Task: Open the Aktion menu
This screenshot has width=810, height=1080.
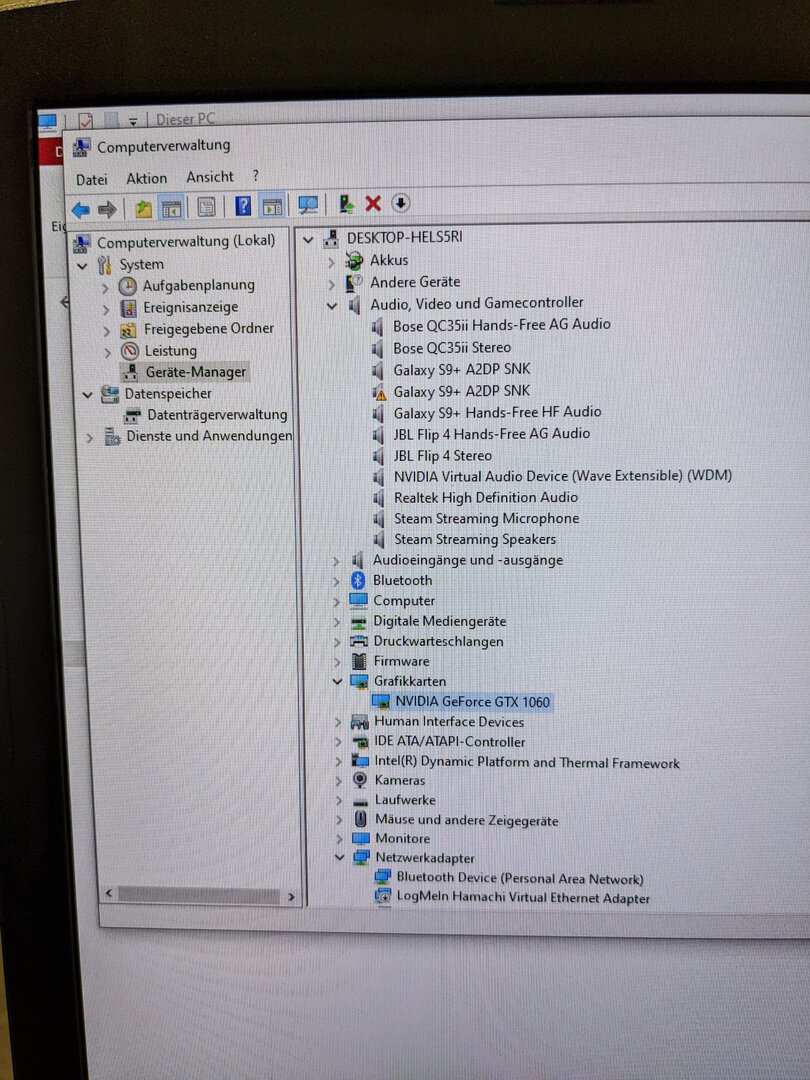Action: tap(147, 178)
